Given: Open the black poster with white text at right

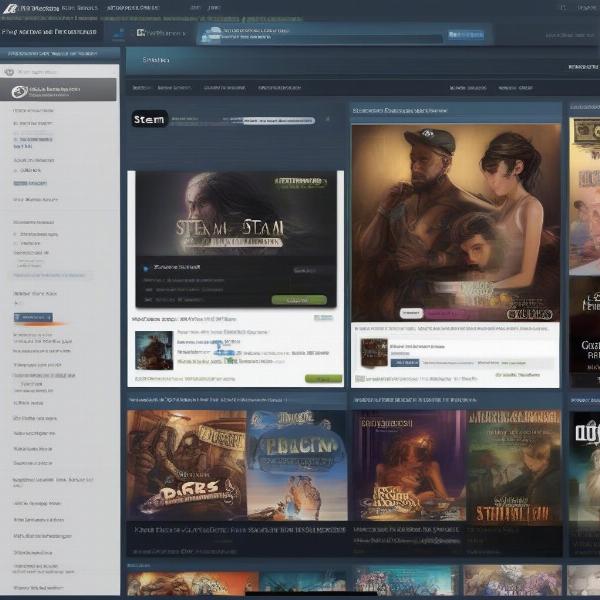Looking at the screenshot, I should 584,332.
